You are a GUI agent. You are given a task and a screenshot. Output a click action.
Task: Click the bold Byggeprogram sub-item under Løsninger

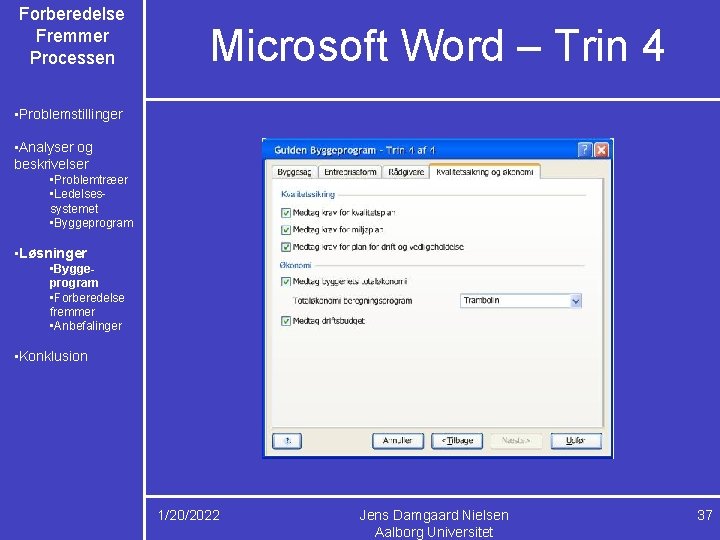[x=74, y=276]
